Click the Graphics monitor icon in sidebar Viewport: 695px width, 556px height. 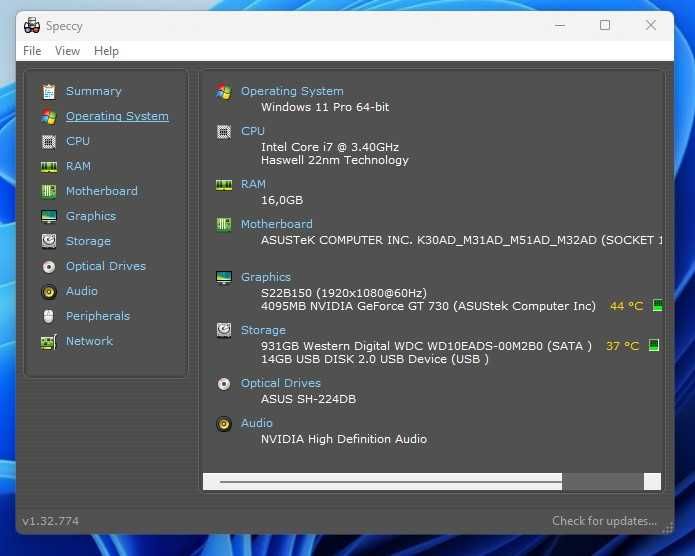[x=49, y=216]
